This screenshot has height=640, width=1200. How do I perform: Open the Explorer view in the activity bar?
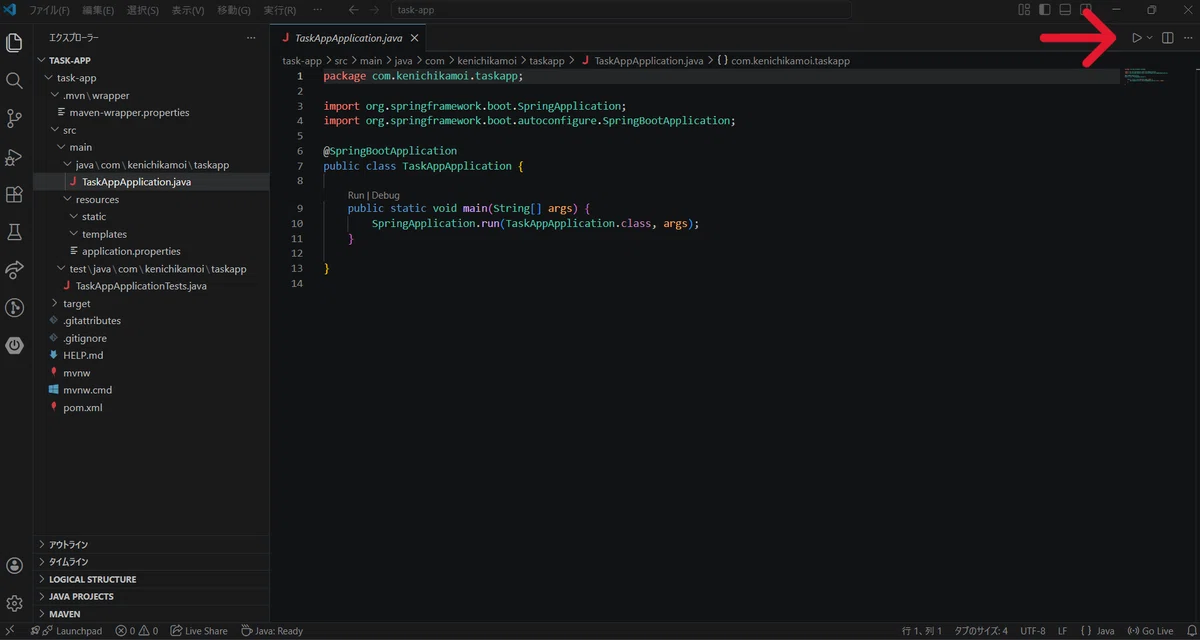[x=15, y=43]
